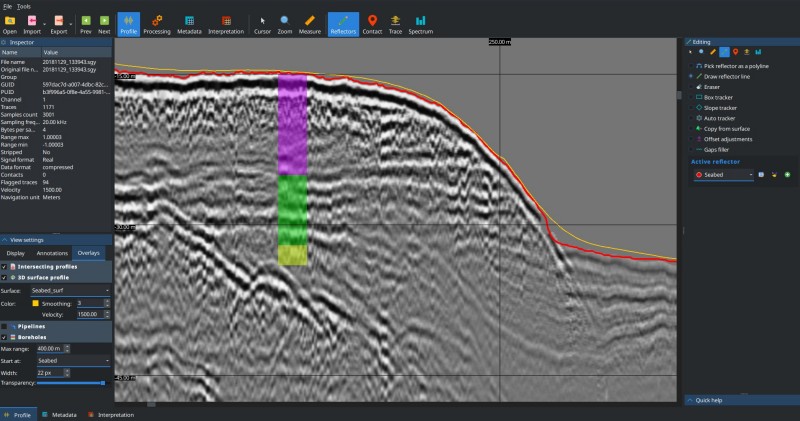Open the Export button dropdown arrow

(x=71, y=24)
